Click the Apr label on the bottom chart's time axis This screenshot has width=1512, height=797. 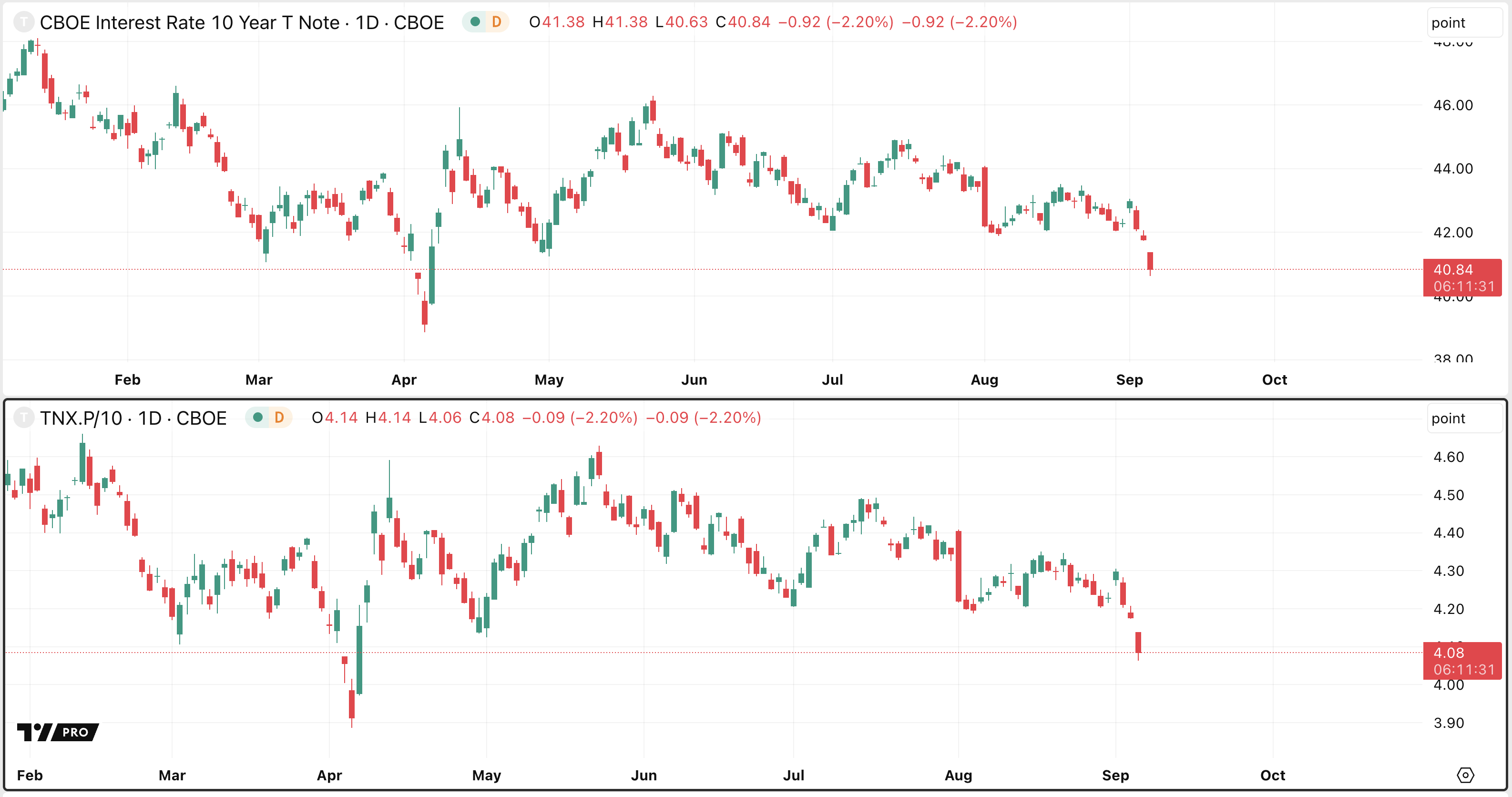click(329, 775)
